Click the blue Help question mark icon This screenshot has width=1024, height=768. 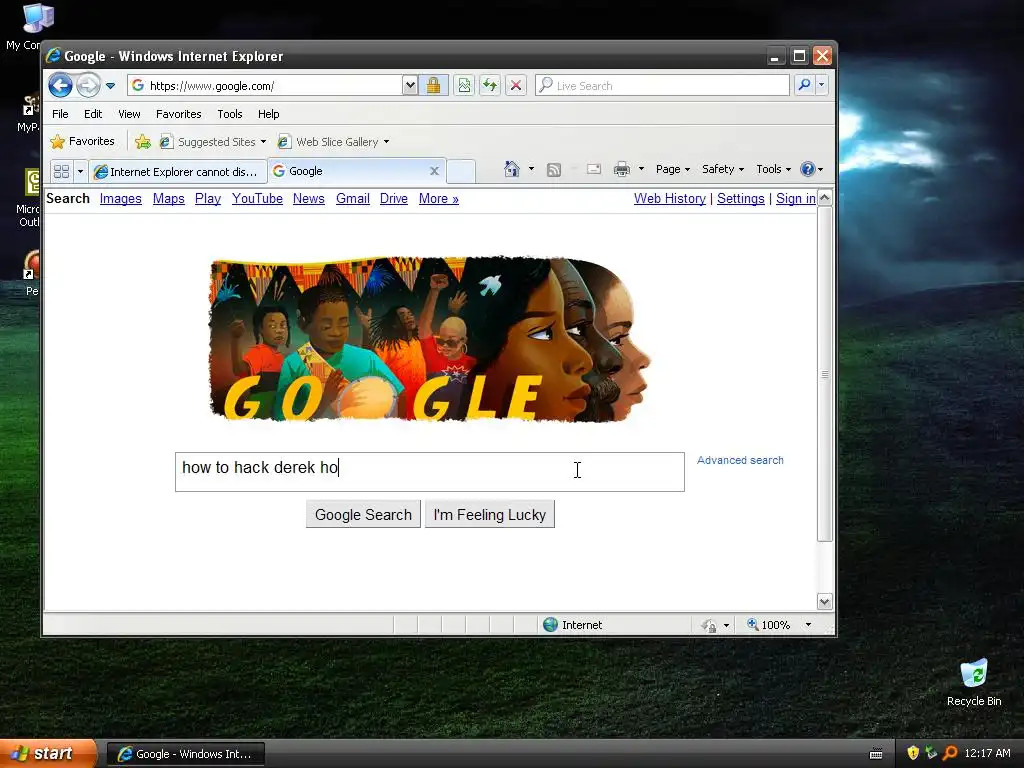pos(808,169)
